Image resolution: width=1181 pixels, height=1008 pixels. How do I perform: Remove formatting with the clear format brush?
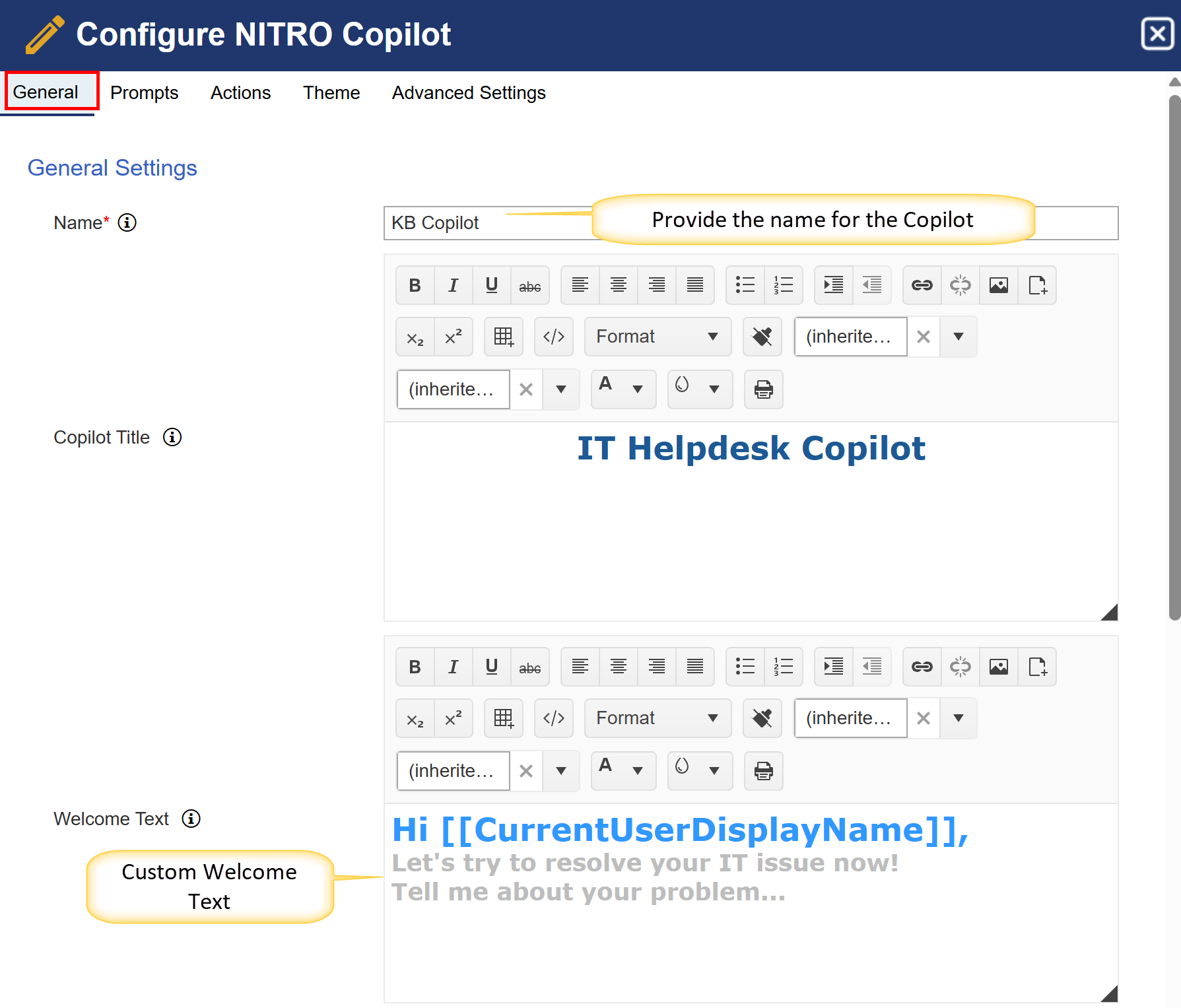click(x=762, y=337)
